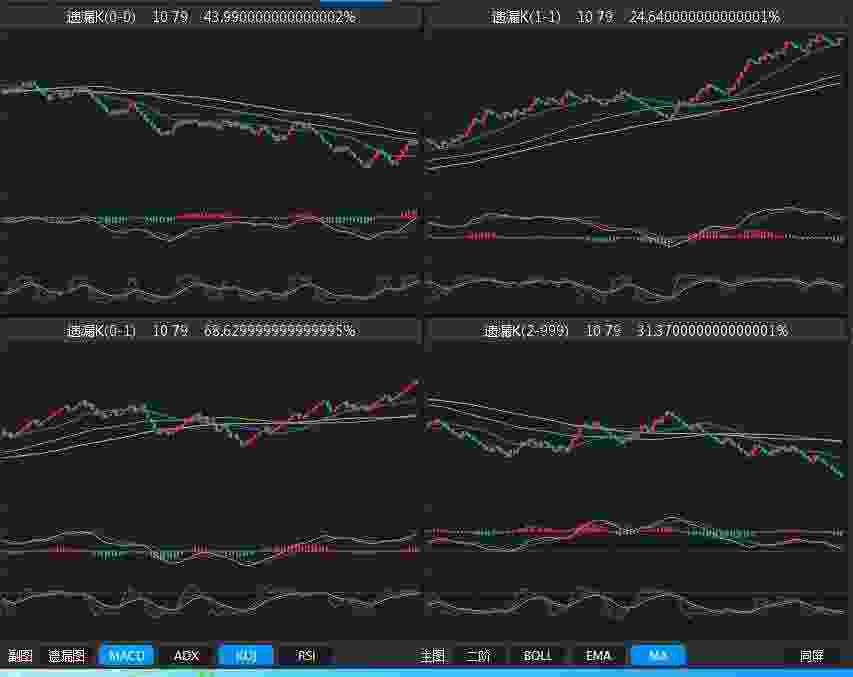The image size is (853, 677).
Task: Click the MACD histogram under 遗漏K(2-999)
Action: (x=637, y=534)
